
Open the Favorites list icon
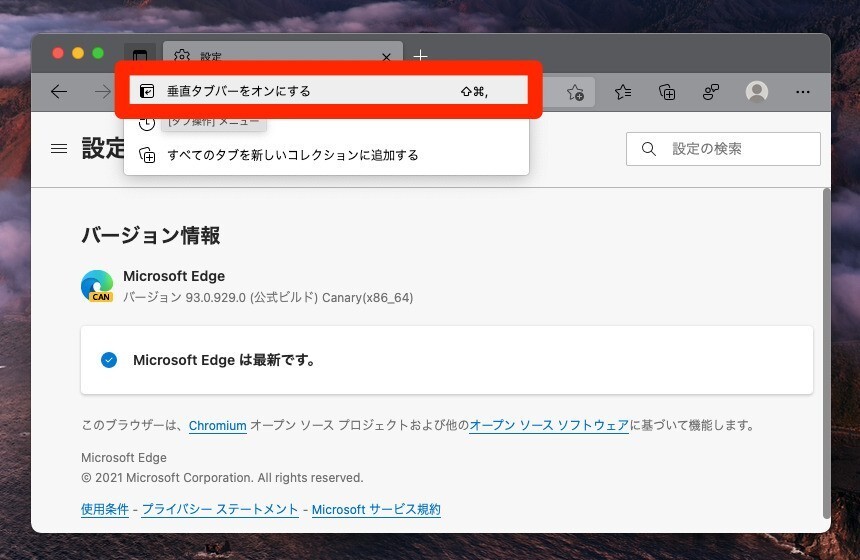point(623,92)
